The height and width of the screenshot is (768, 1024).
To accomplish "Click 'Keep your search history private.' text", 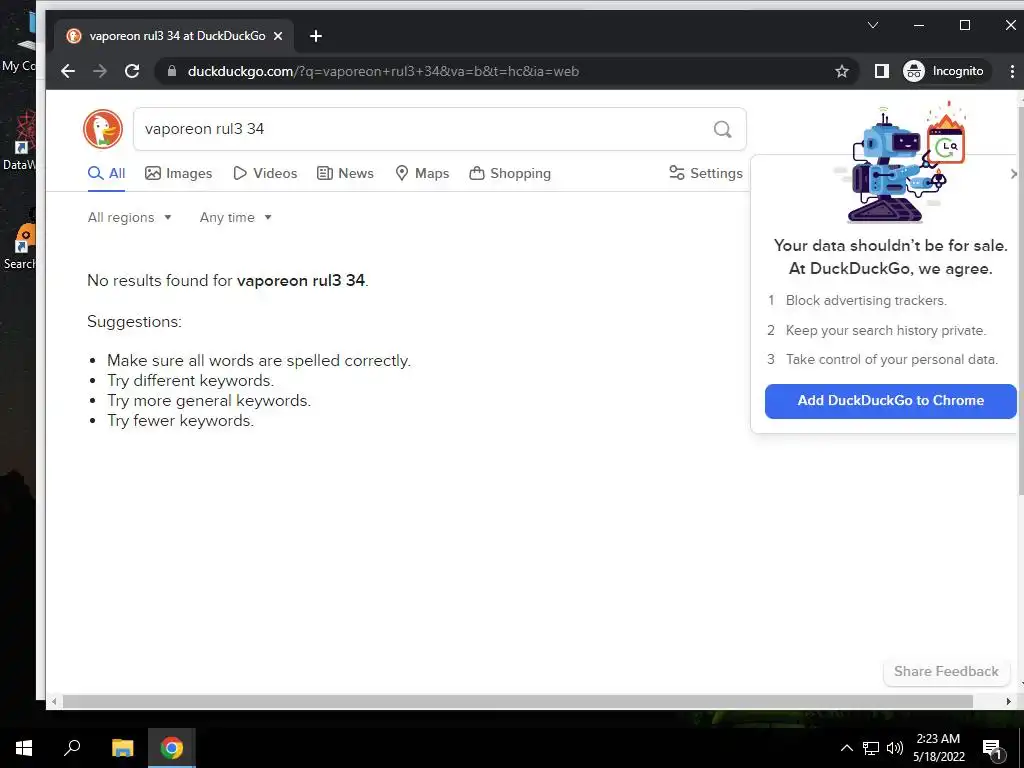I will pyautogui.click(x=886, y=330).
